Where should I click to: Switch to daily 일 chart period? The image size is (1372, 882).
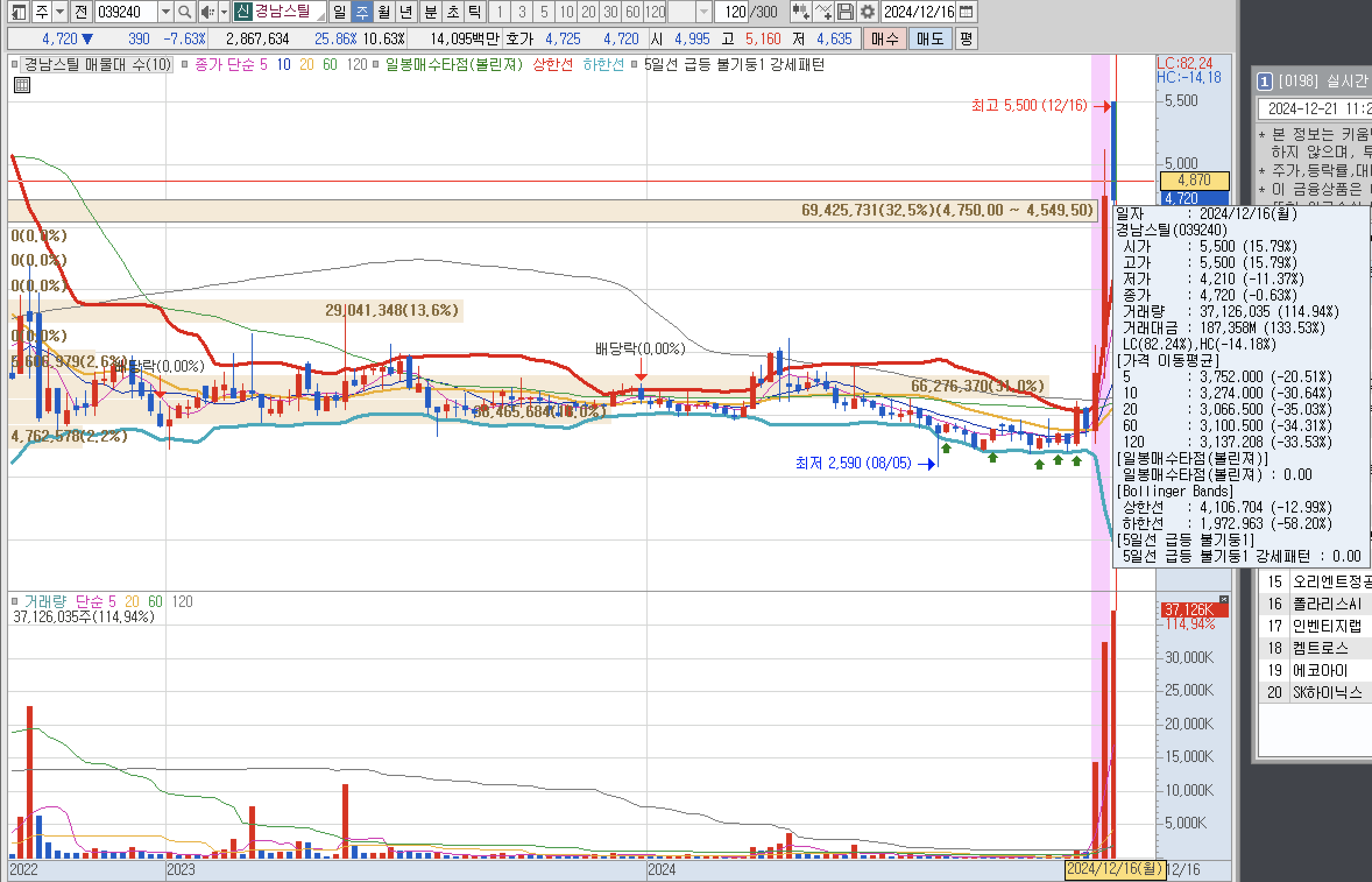coord(340,12)
